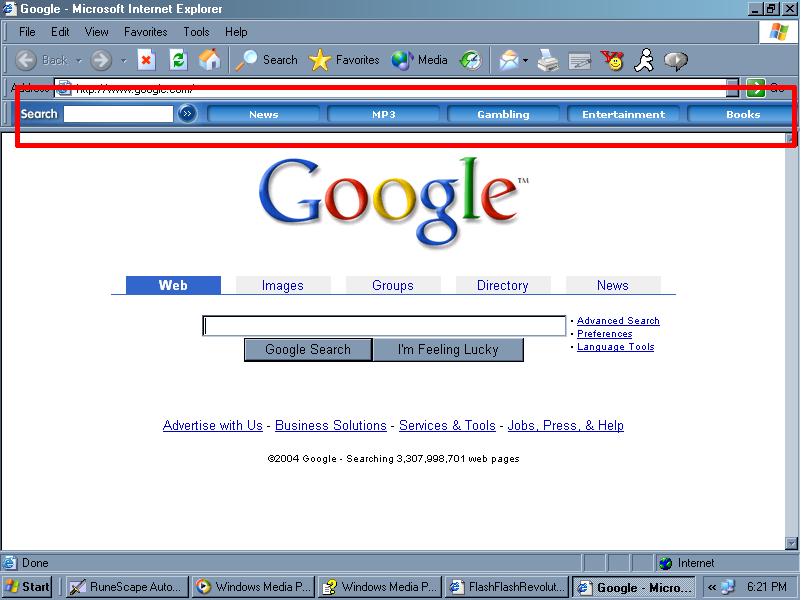Launch the AIM running man icon
Image resolution: width=801 pixels, height=600 pixels.
point(644,60)
